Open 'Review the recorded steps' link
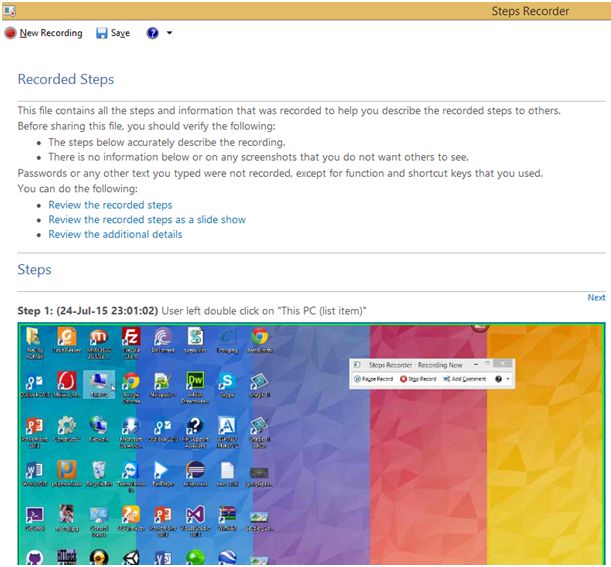 pos(110,205)
